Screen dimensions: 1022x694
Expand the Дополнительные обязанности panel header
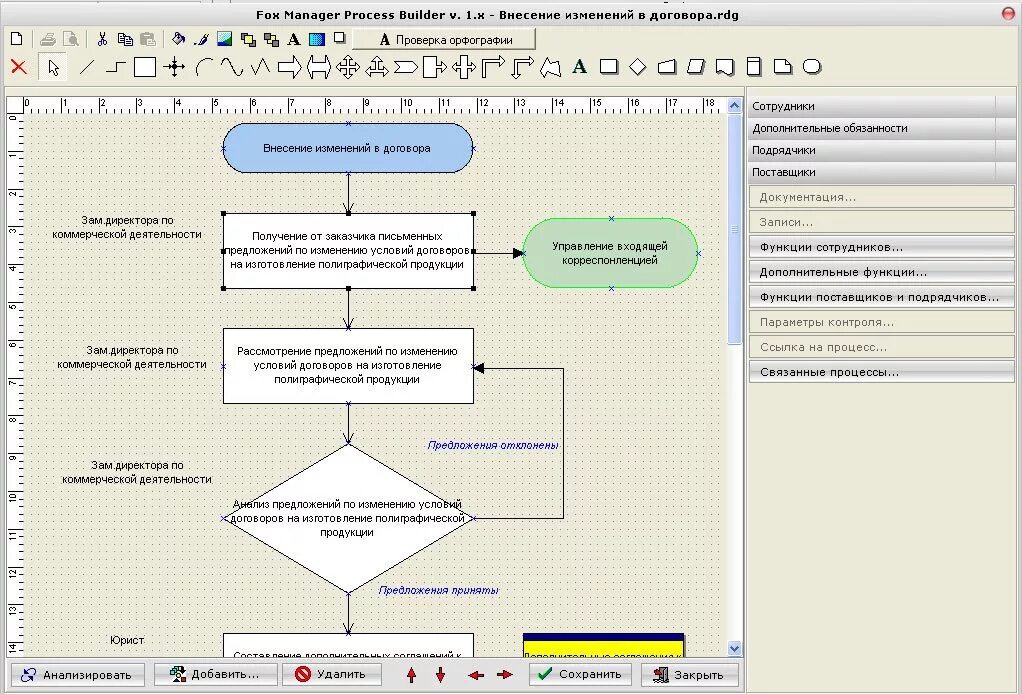[882, 128]
